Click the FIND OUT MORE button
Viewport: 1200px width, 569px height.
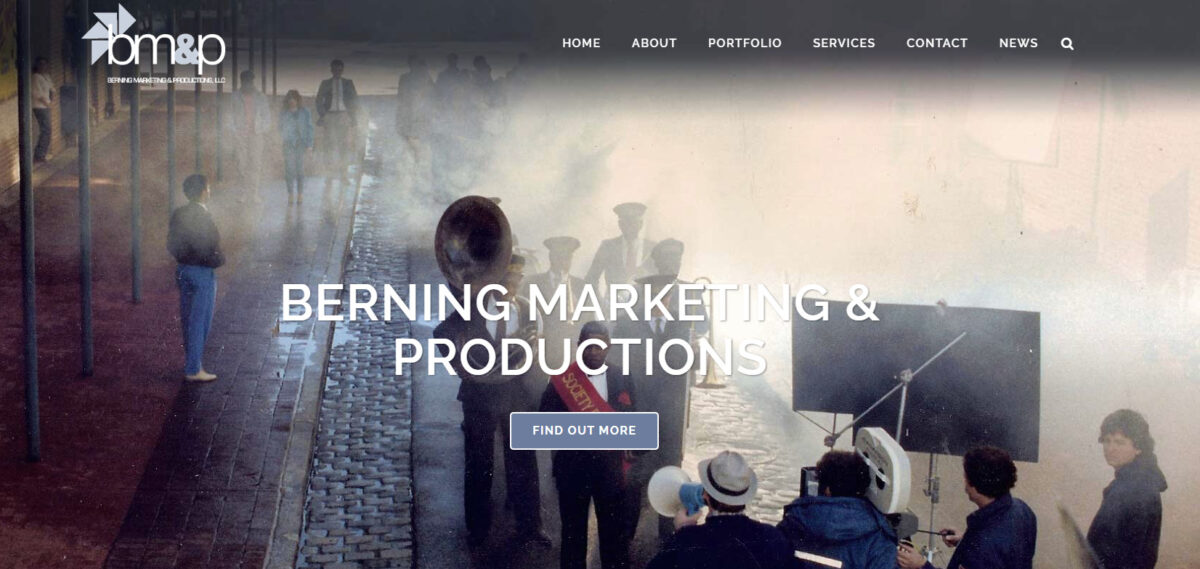pos(584,430)
